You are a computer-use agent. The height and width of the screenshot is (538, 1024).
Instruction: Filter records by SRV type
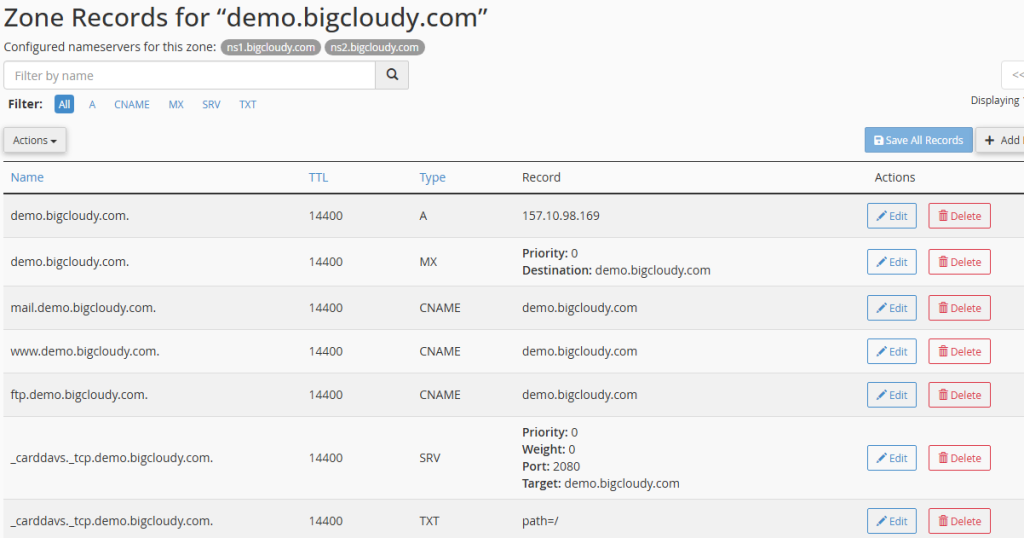tap(211, 104)
